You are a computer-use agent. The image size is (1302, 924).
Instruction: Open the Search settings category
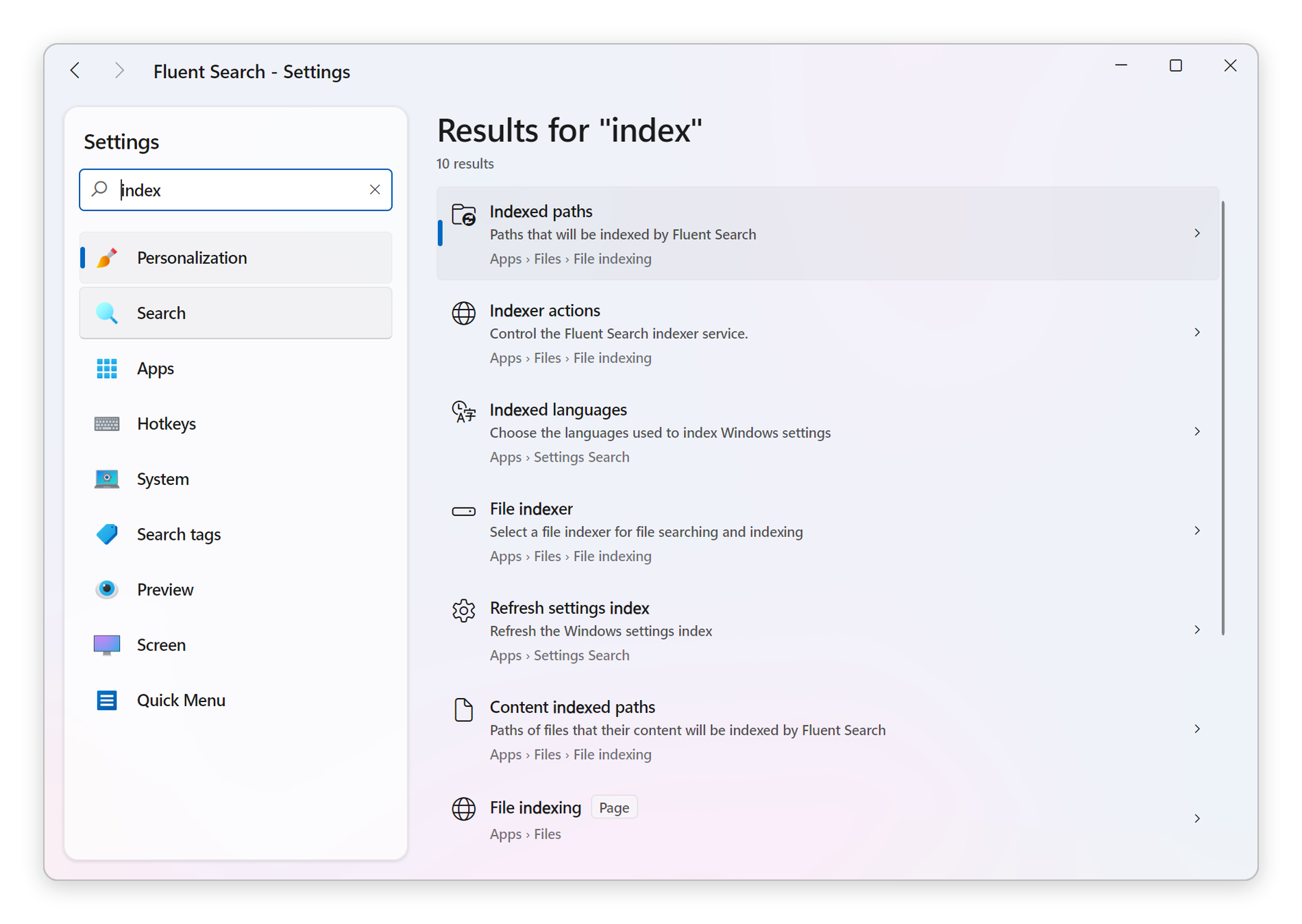[236, 313]
